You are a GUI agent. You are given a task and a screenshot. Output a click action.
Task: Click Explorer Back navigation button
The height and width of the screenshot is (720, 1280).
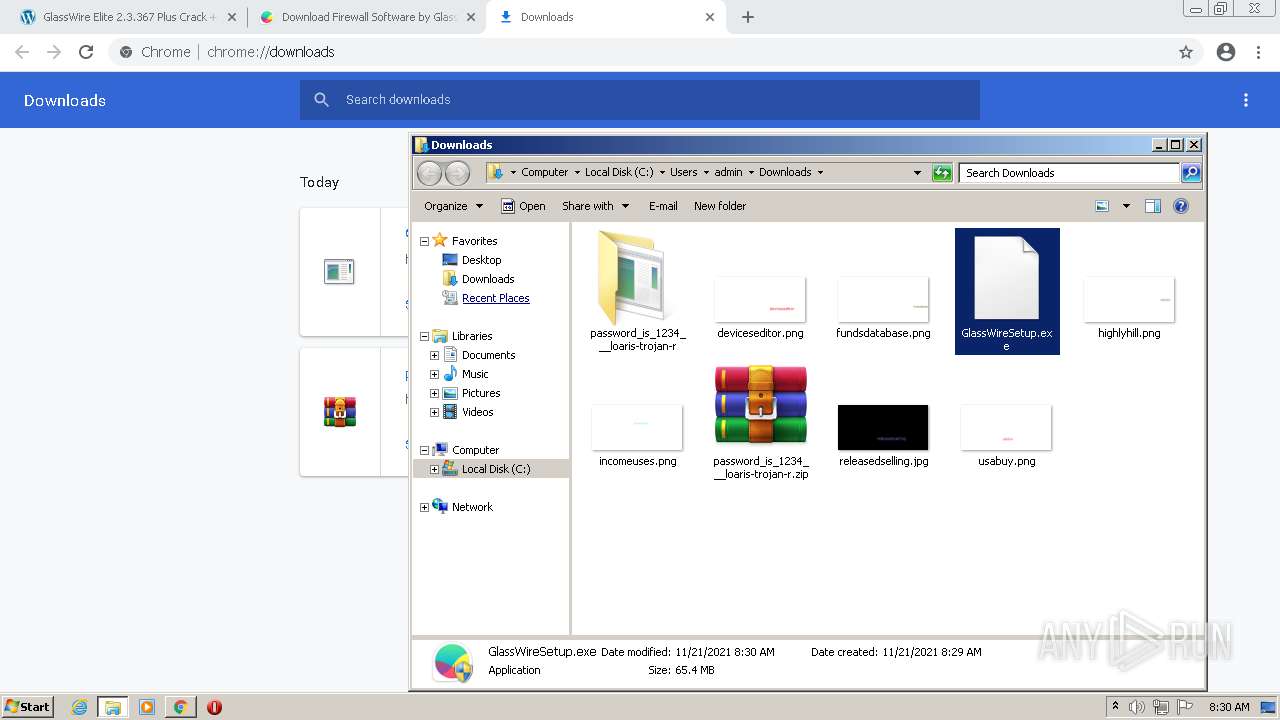pos(429,173)
